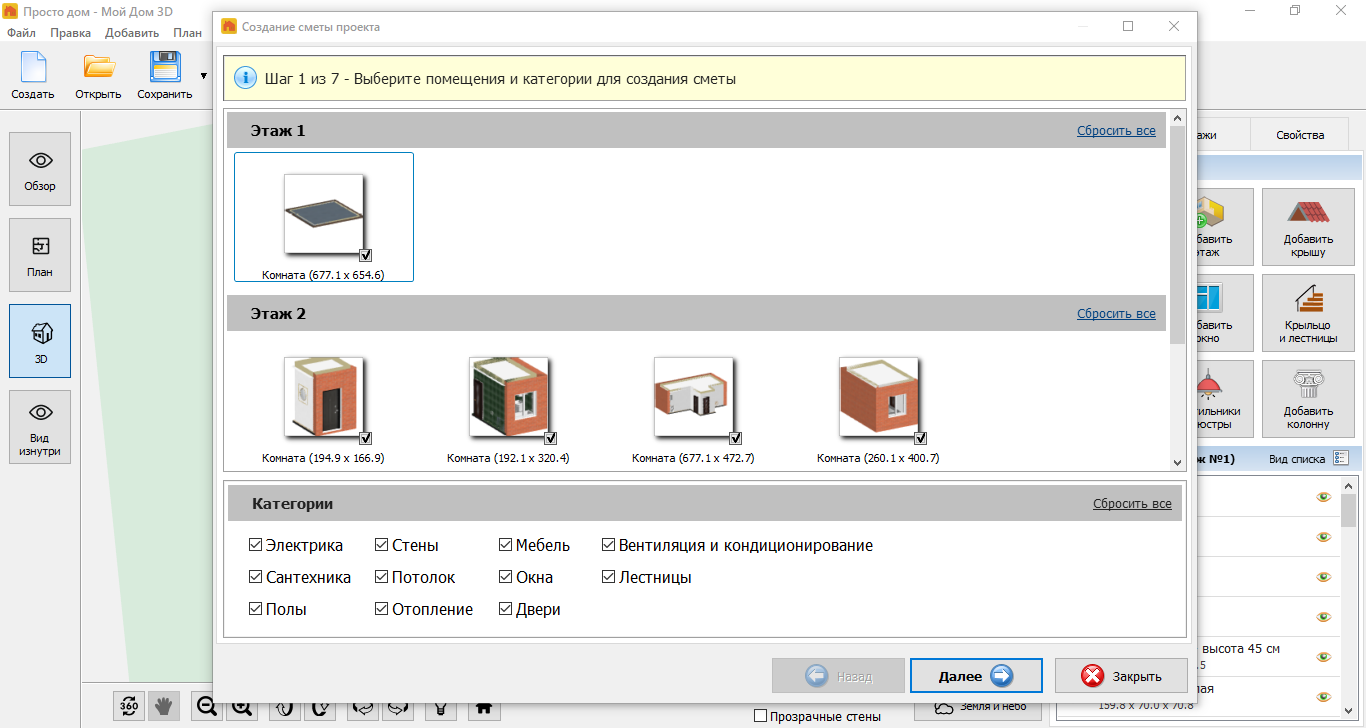Click the Создать new file icon
The width and height of the screenshot is (1366, 728).
pos(33,75)
